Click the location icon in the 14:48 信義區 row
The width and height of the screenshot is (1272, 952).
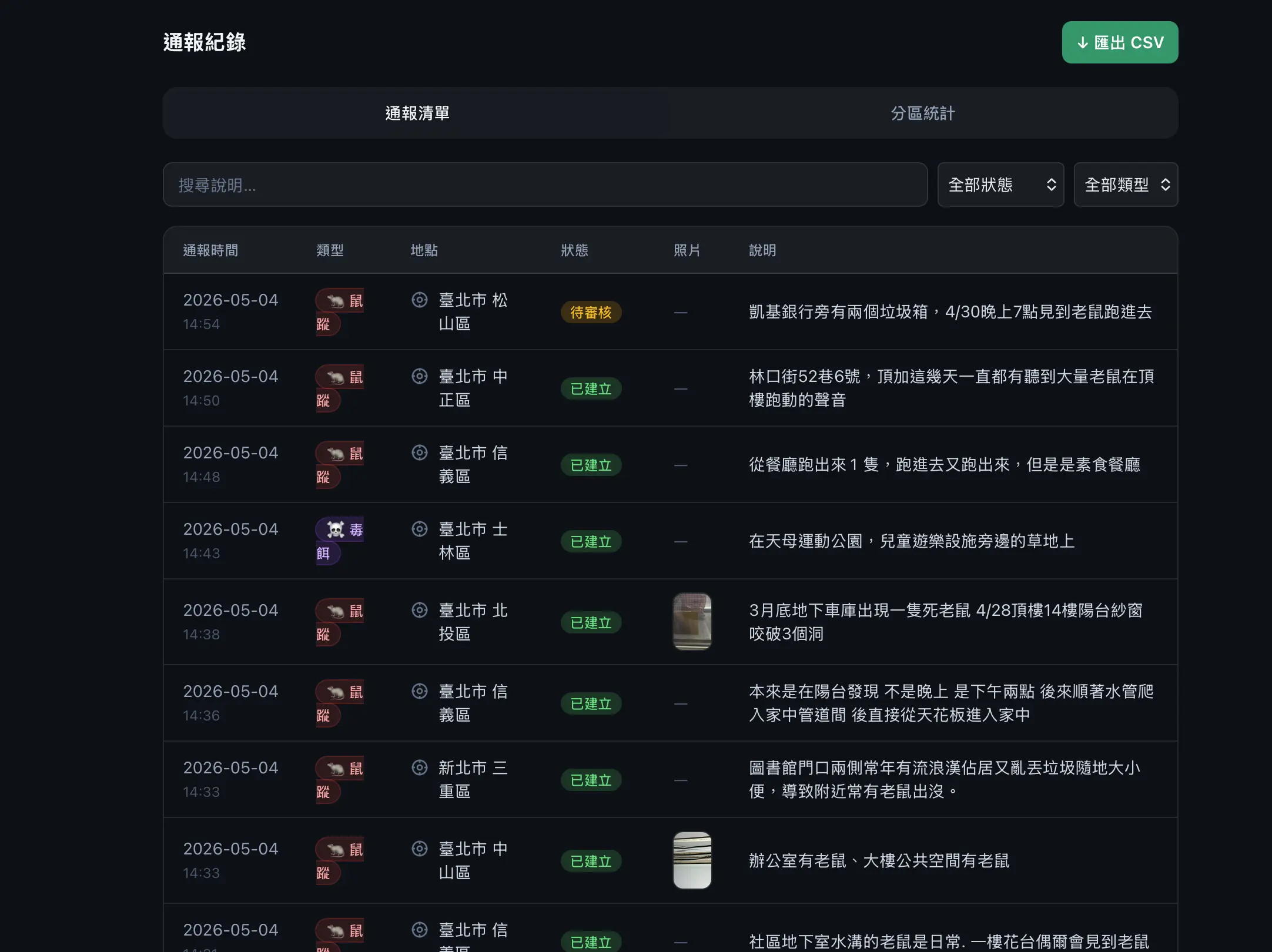[x=419, y=452]
